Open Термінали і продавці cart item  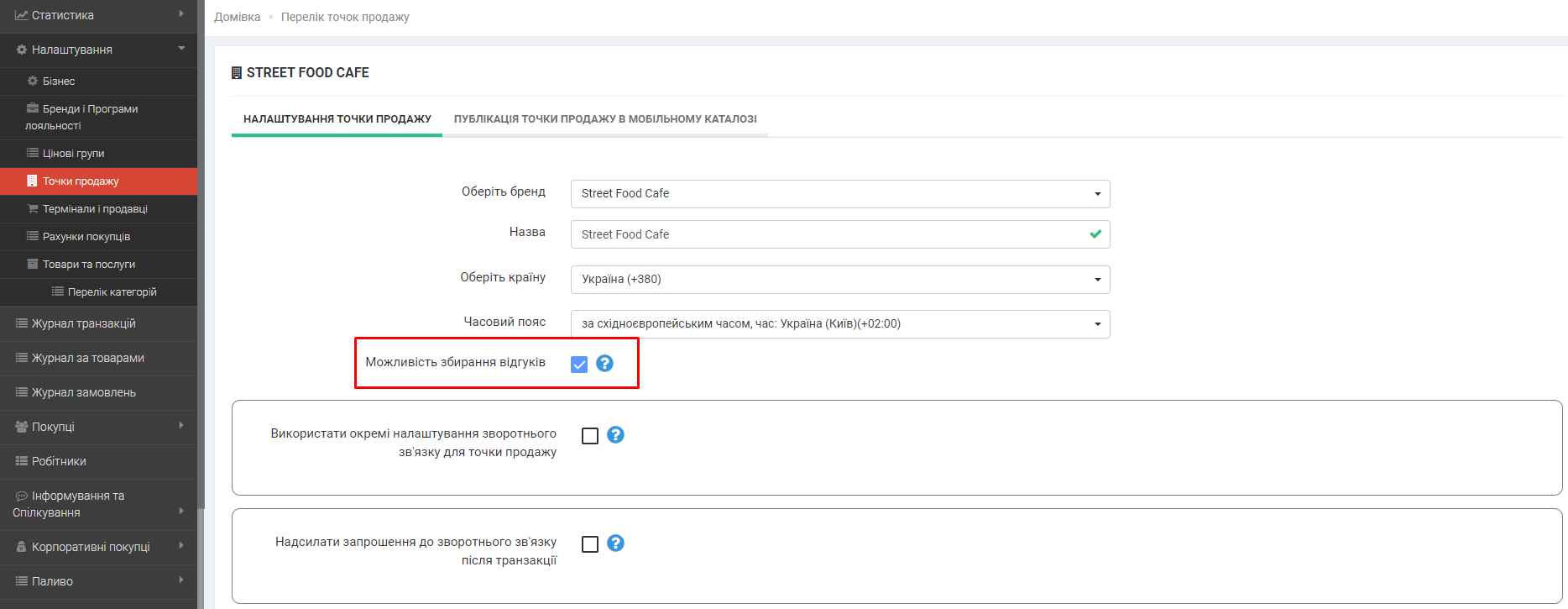click(94, 209)
